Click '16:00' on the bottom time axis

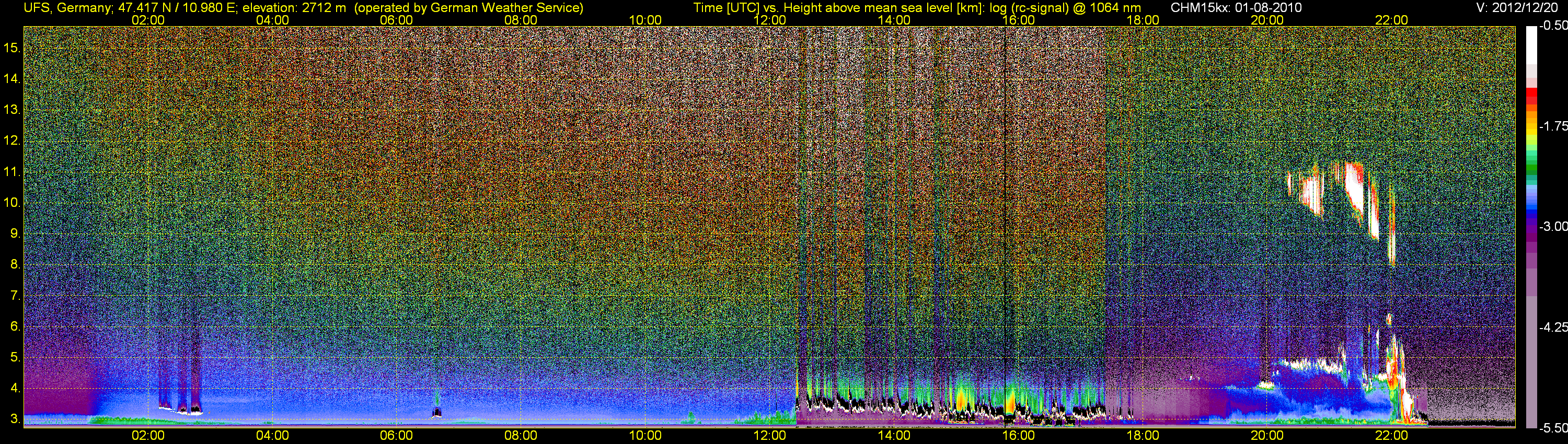(x=1018, y=436)
